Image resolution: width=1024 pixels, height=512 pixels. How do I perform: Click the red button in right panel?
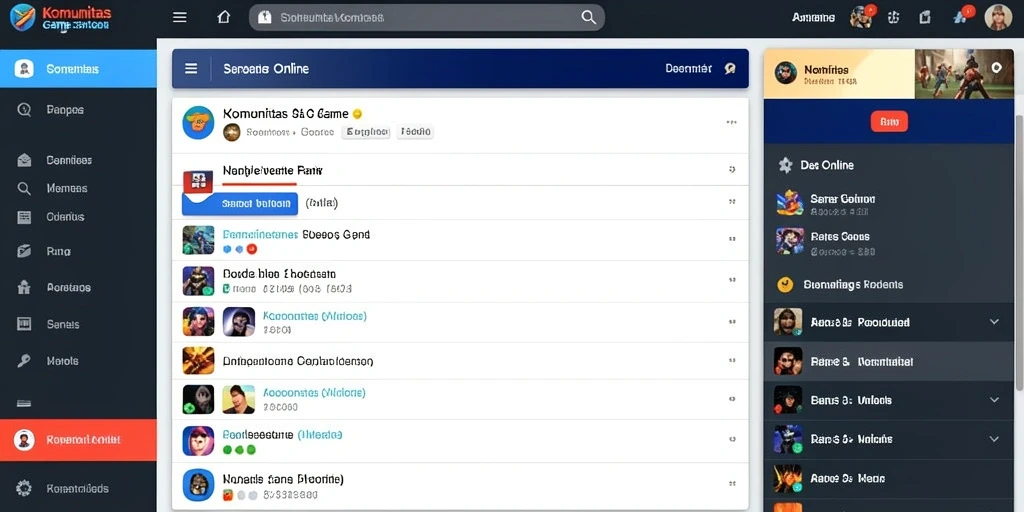(x=889, y=121)
